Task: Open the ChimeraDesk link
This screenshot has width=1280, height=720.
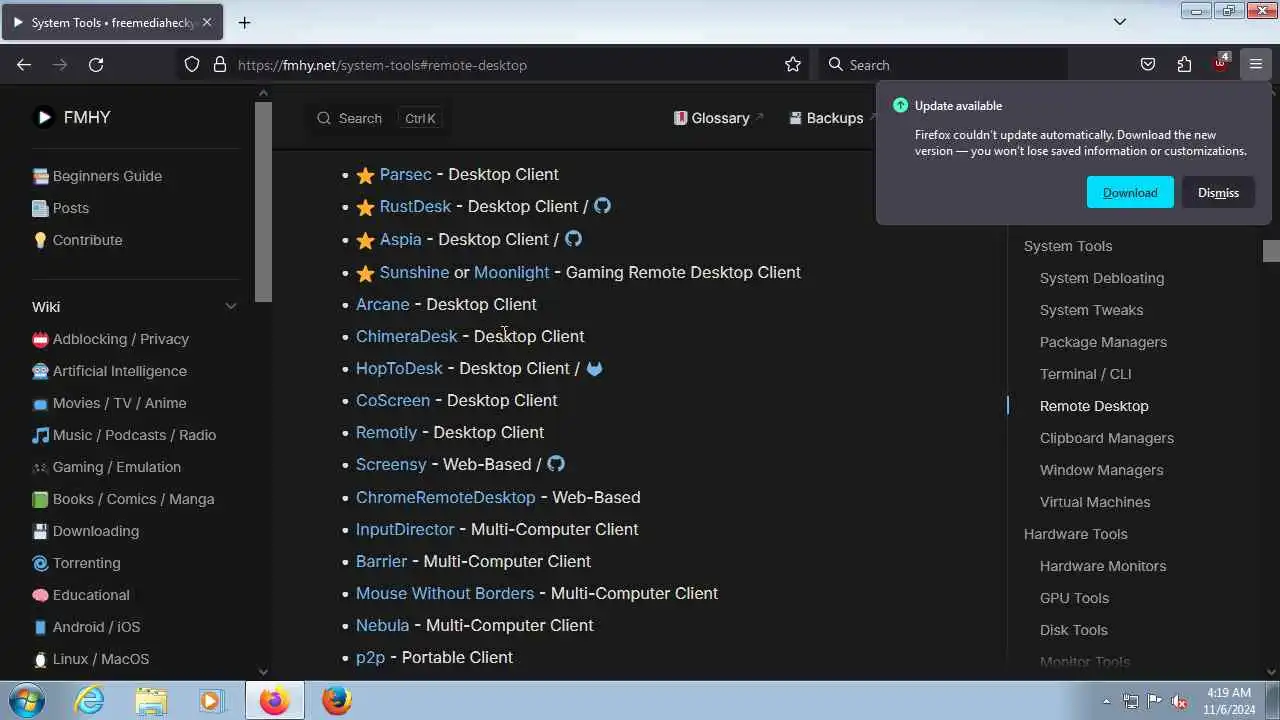Action: coord(406,336)
